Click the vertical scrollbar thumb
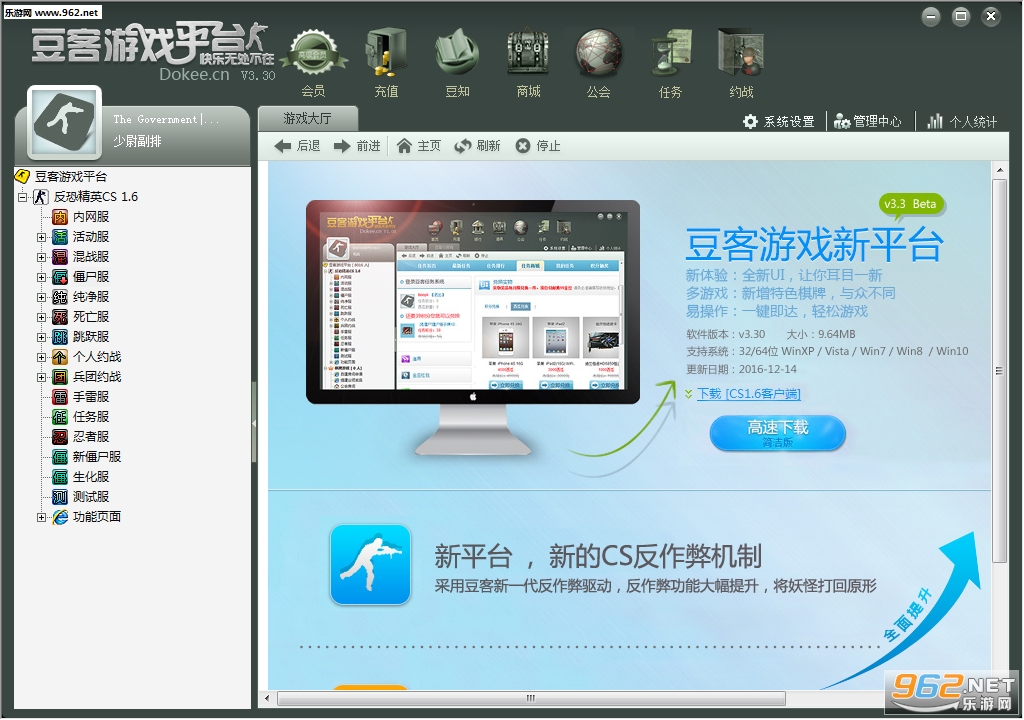1024x720 pixels. point(999,371)
